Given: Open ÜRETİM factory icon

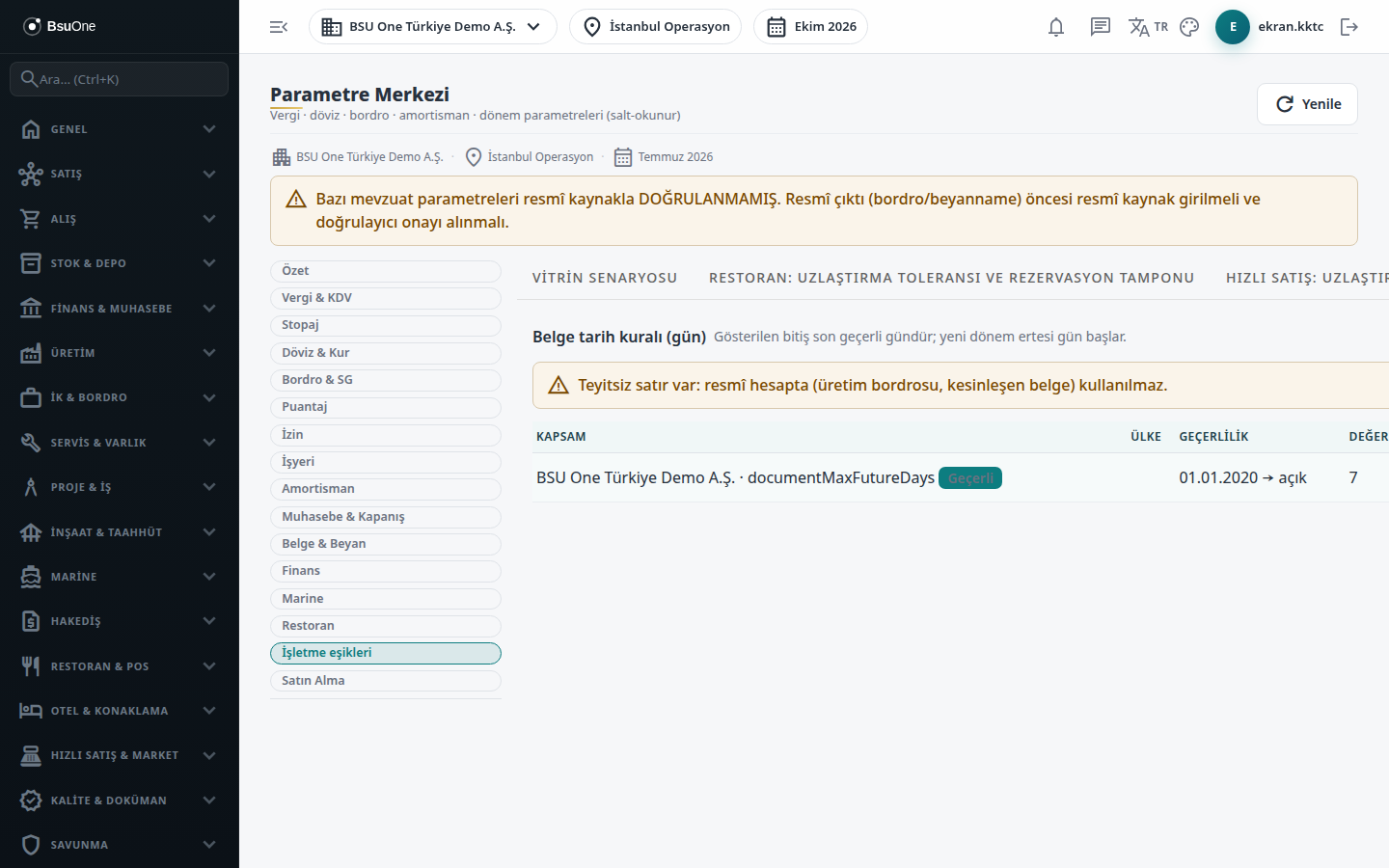Looking at the screenshot, I should [31, 353].
